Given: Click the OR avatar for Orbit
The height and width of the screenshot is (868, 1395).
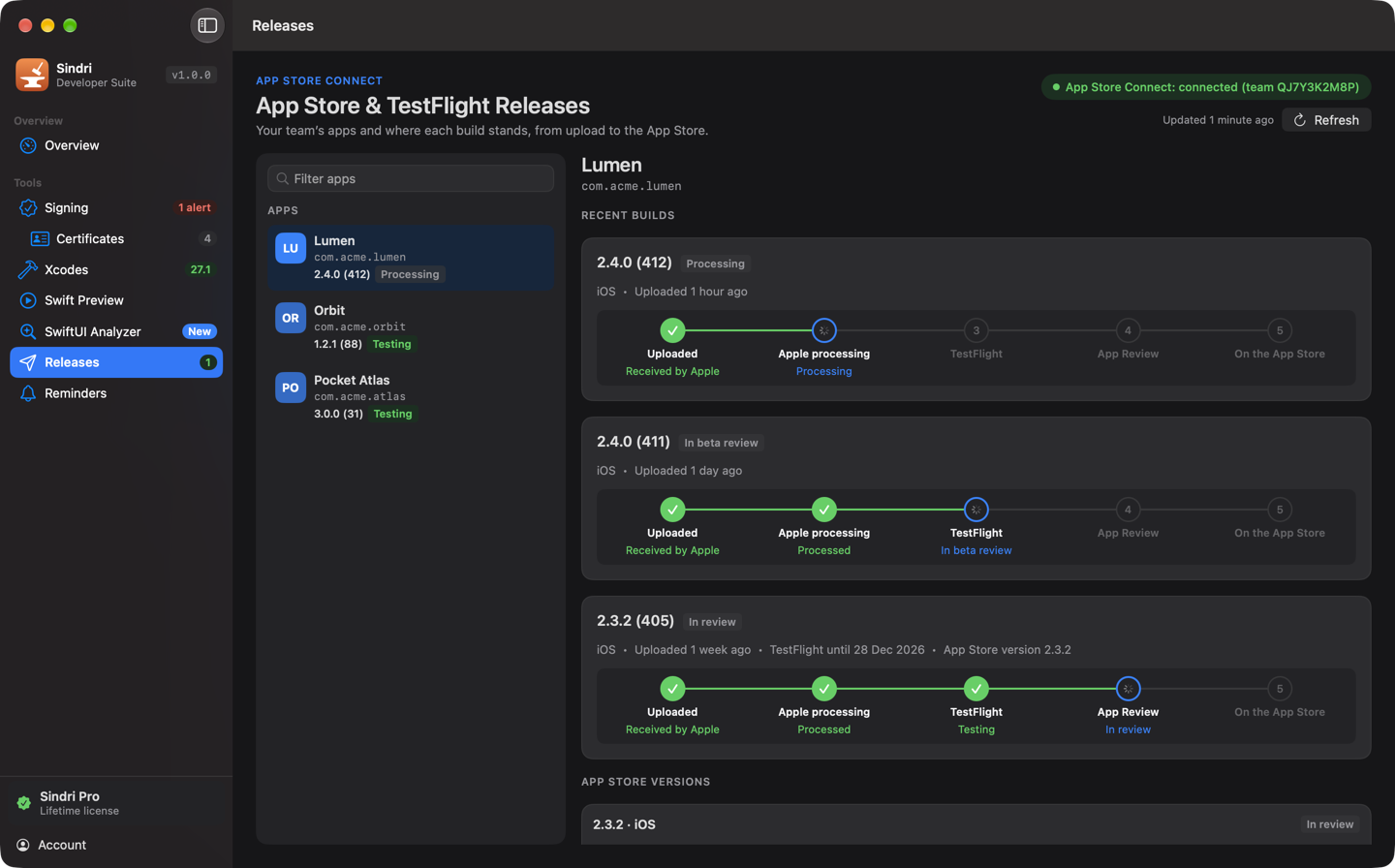Looking at the screenshot, I should [291, 318].
